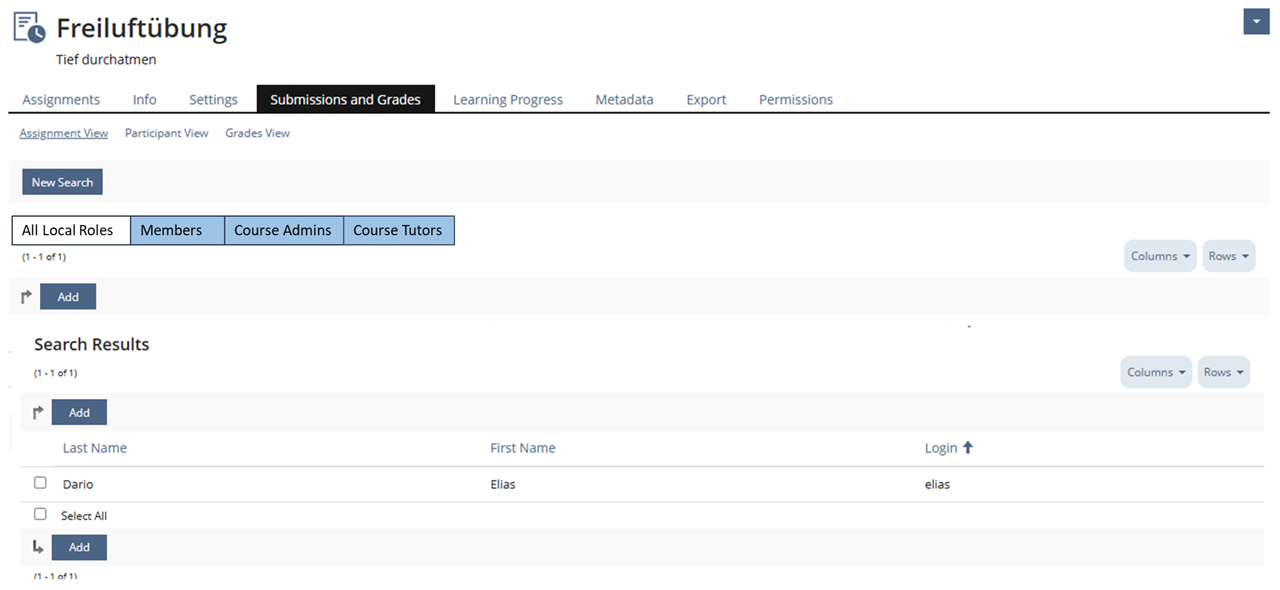Go to the Settings tab
1280x590 pixels.
[213, 100]
